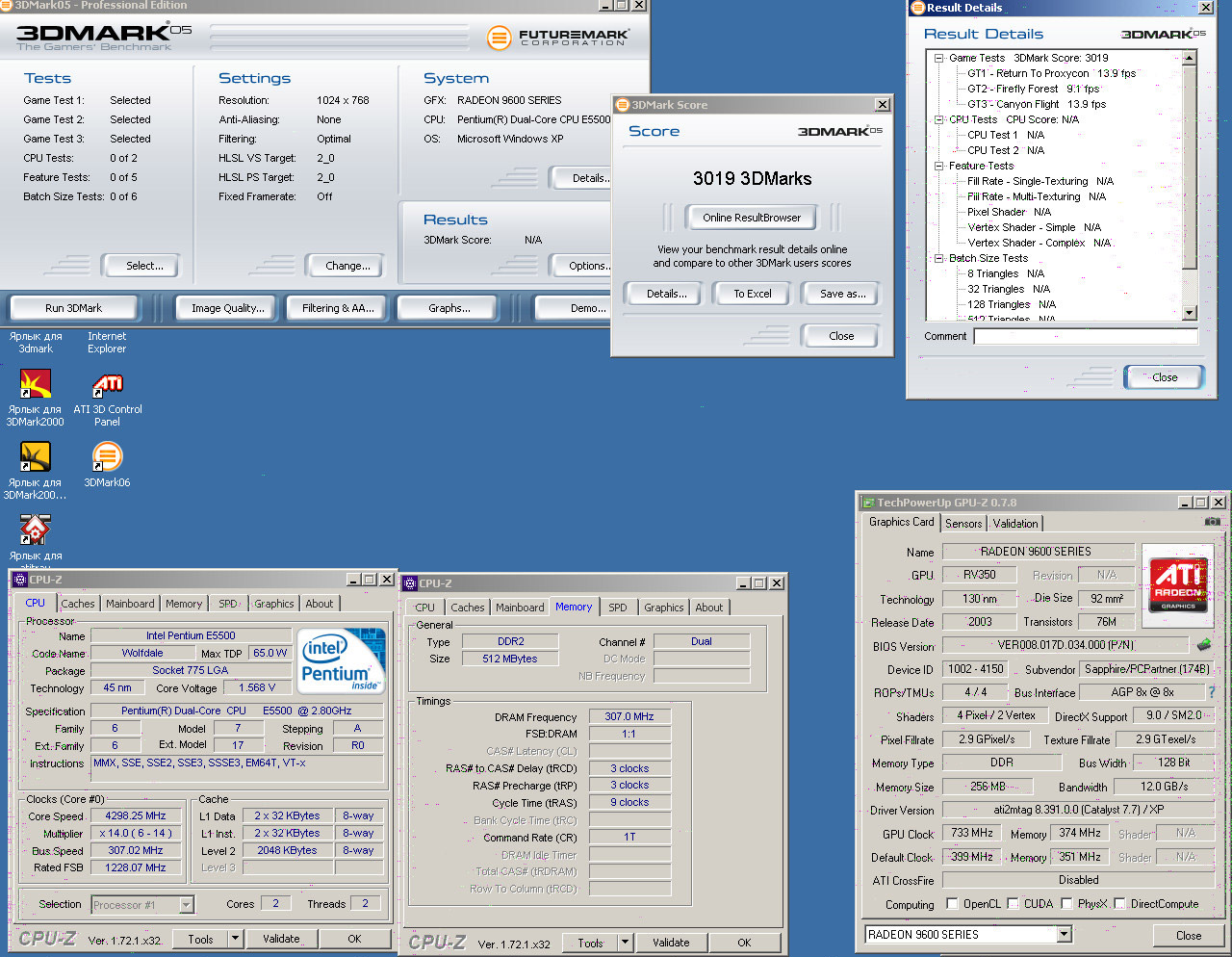Open the Mainboard tab in left CPU-Z window
Screen dimensions: 1232x957
(x=130, y=604)
